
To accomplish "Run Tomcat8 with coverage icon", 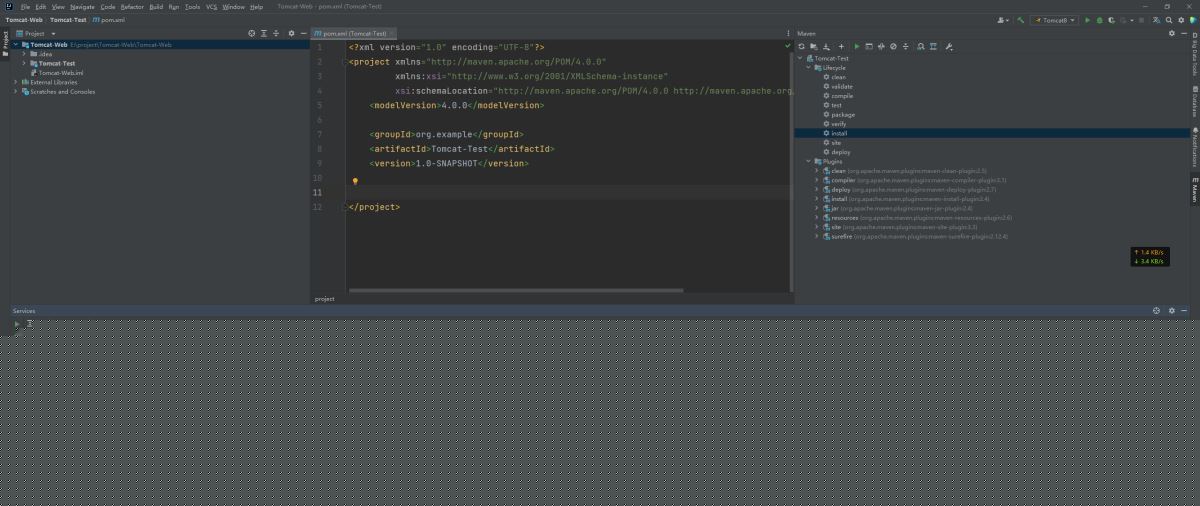I will point(1111,20).
